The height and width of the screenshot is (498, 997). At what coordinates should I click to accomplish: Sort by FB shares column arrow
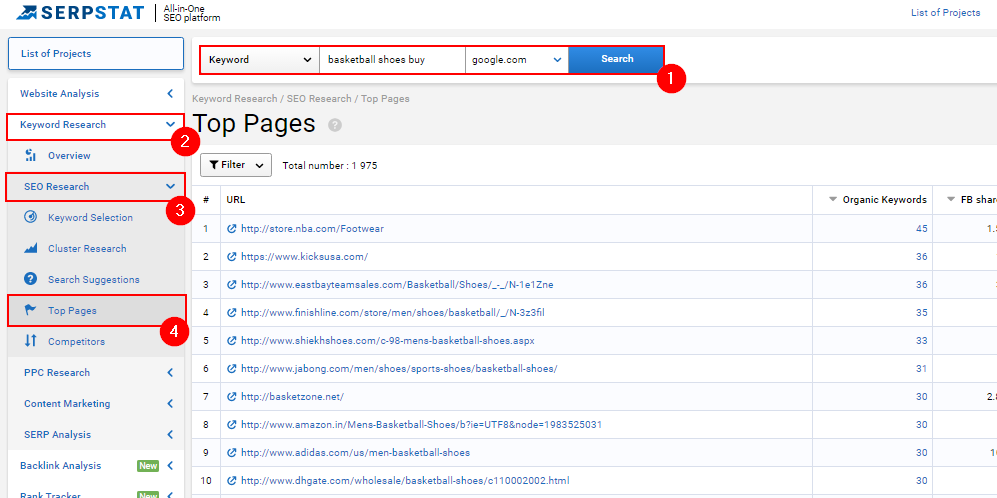click(951, 200)
